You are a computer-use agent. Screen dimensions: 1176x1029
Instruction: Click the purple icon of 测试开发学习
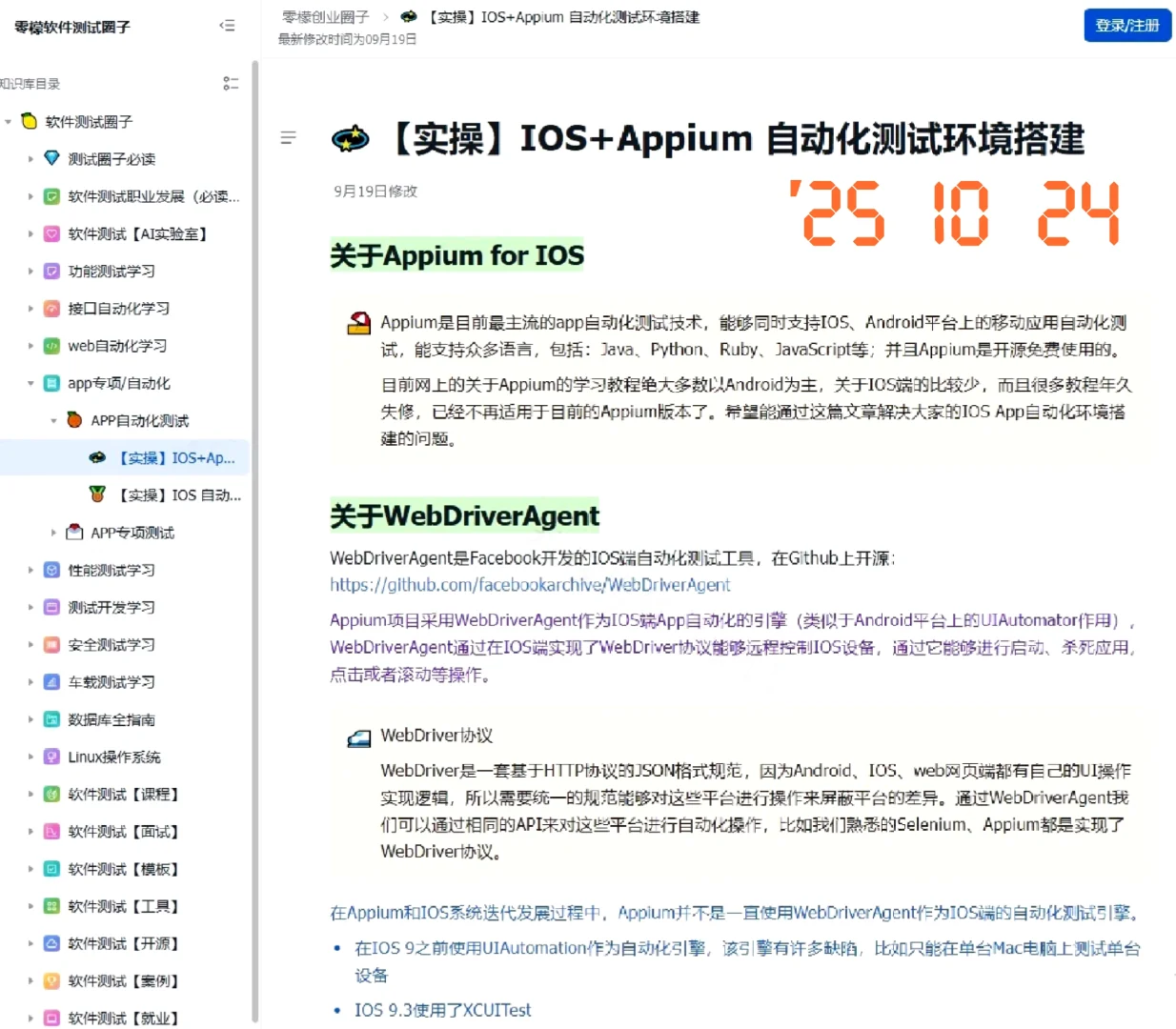pyautogui.click(x=52, y=607)
